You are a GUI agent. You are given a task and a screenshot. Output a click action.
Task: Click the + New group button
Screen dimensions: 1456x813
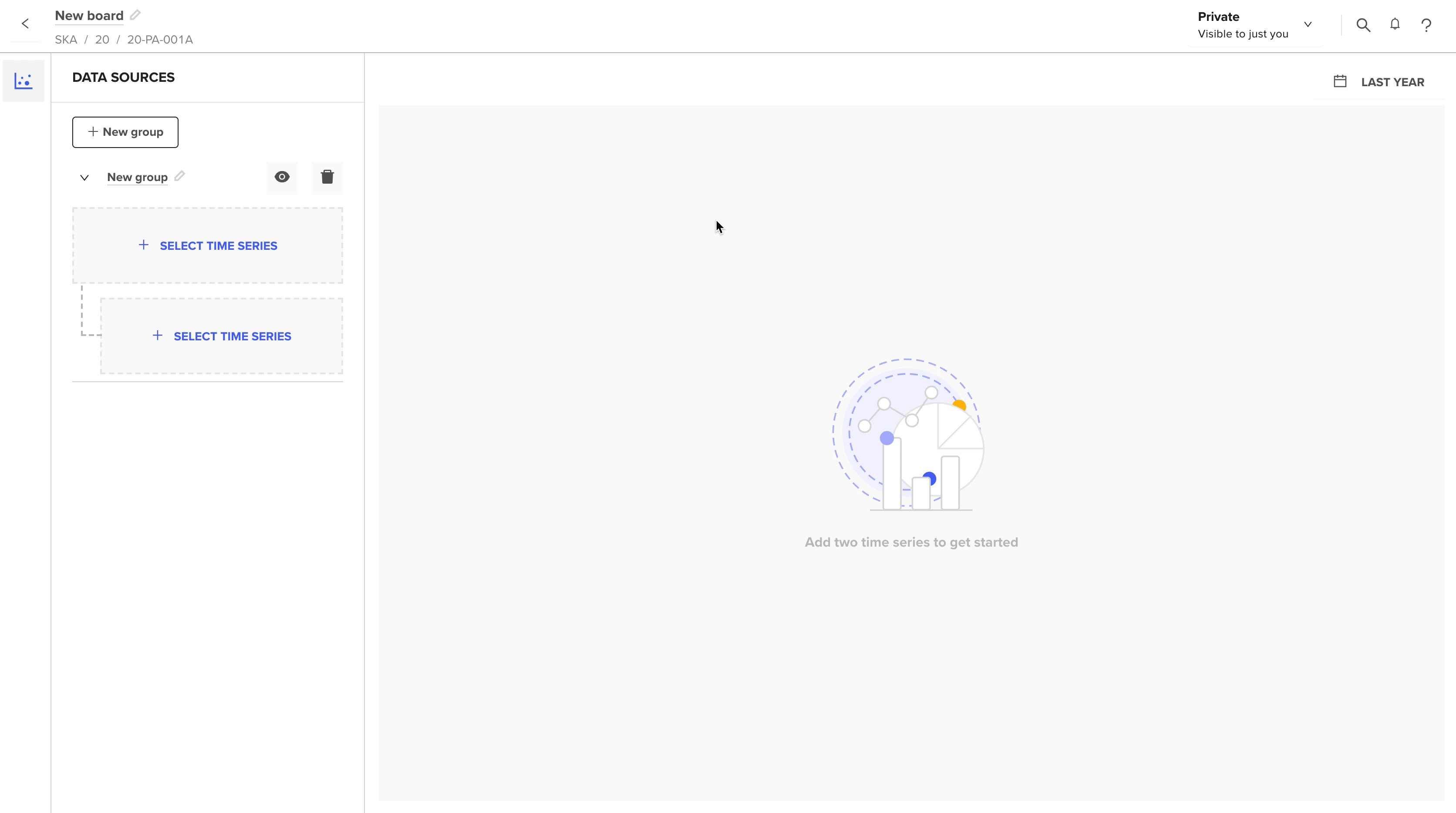click(125, 132)
